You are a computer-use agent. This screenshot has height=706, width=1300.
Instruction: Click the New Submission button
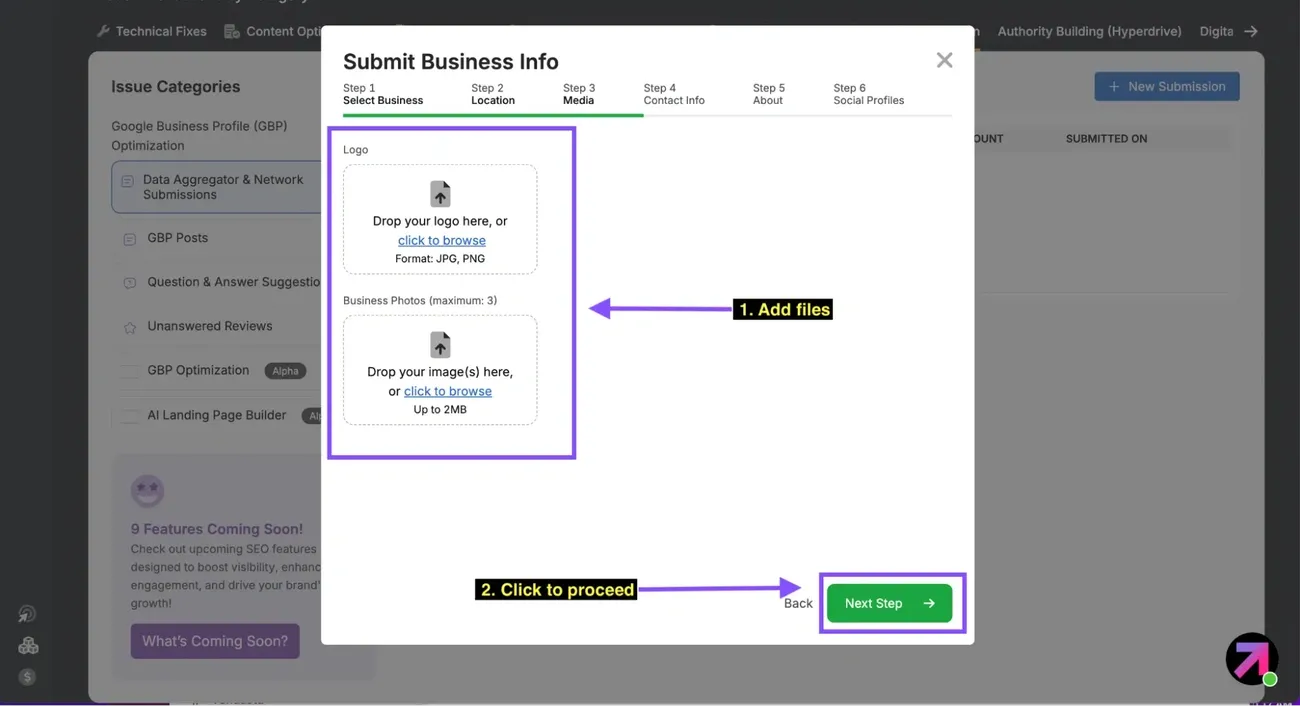1167,86
